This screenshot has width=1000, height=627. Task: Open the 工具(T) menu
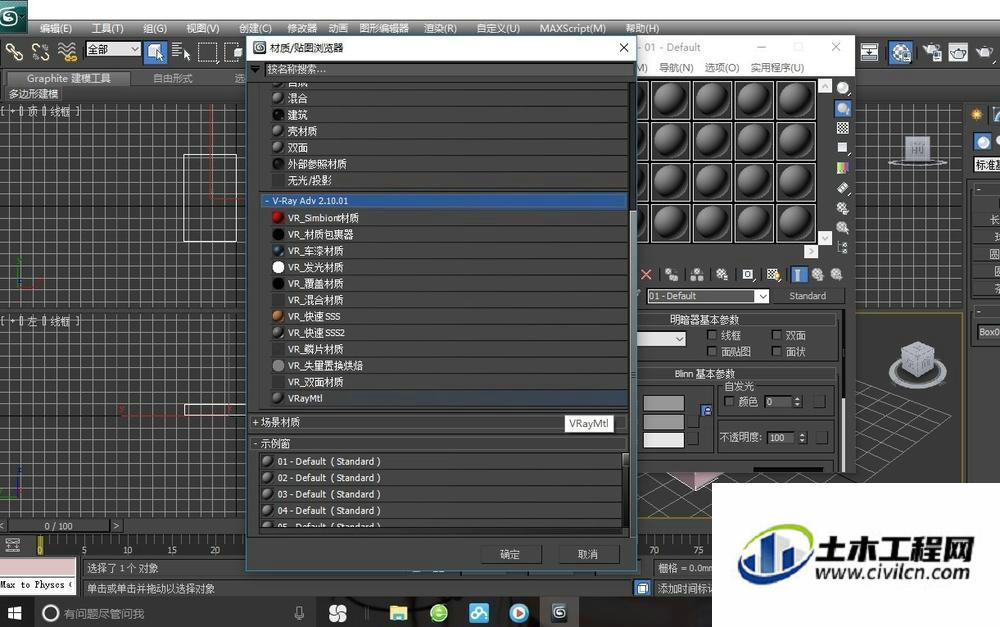[107, 28]
